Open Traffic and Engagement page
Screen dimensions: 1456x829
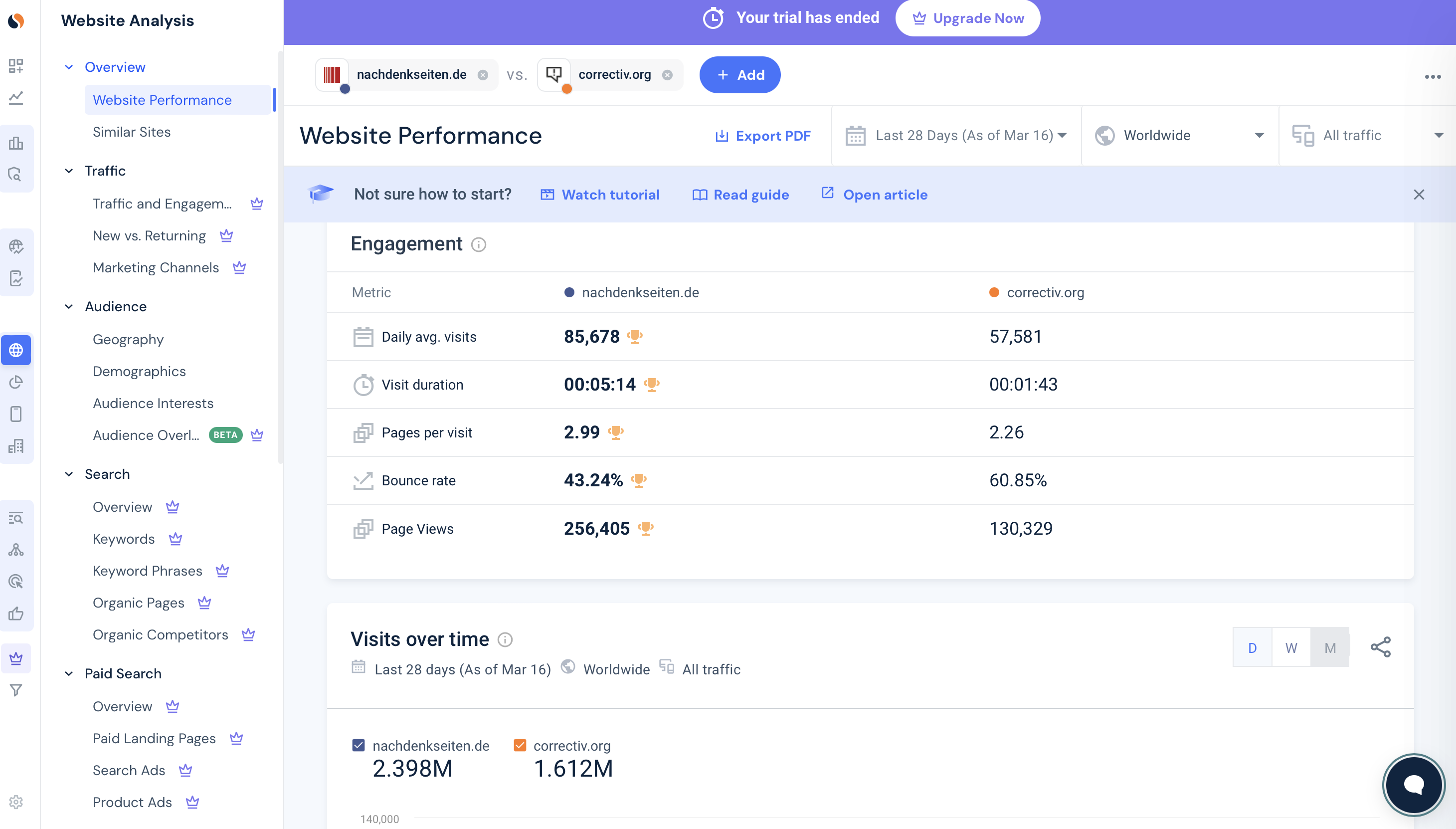pos(162,204)
